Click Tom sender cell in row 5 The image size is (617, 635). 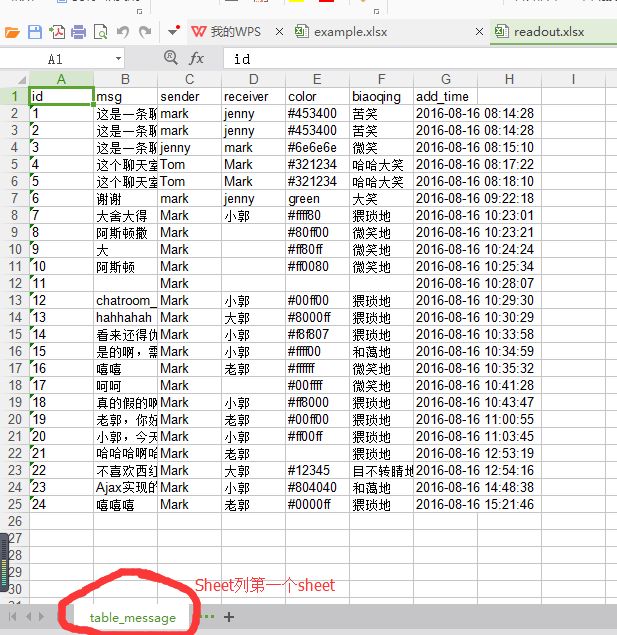[x=189, y=164]
